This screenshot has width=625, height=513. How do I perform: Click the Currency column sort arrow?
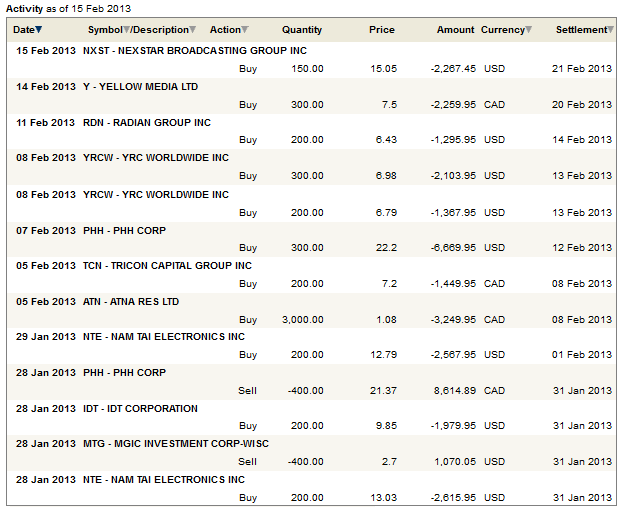click(530, 30)
